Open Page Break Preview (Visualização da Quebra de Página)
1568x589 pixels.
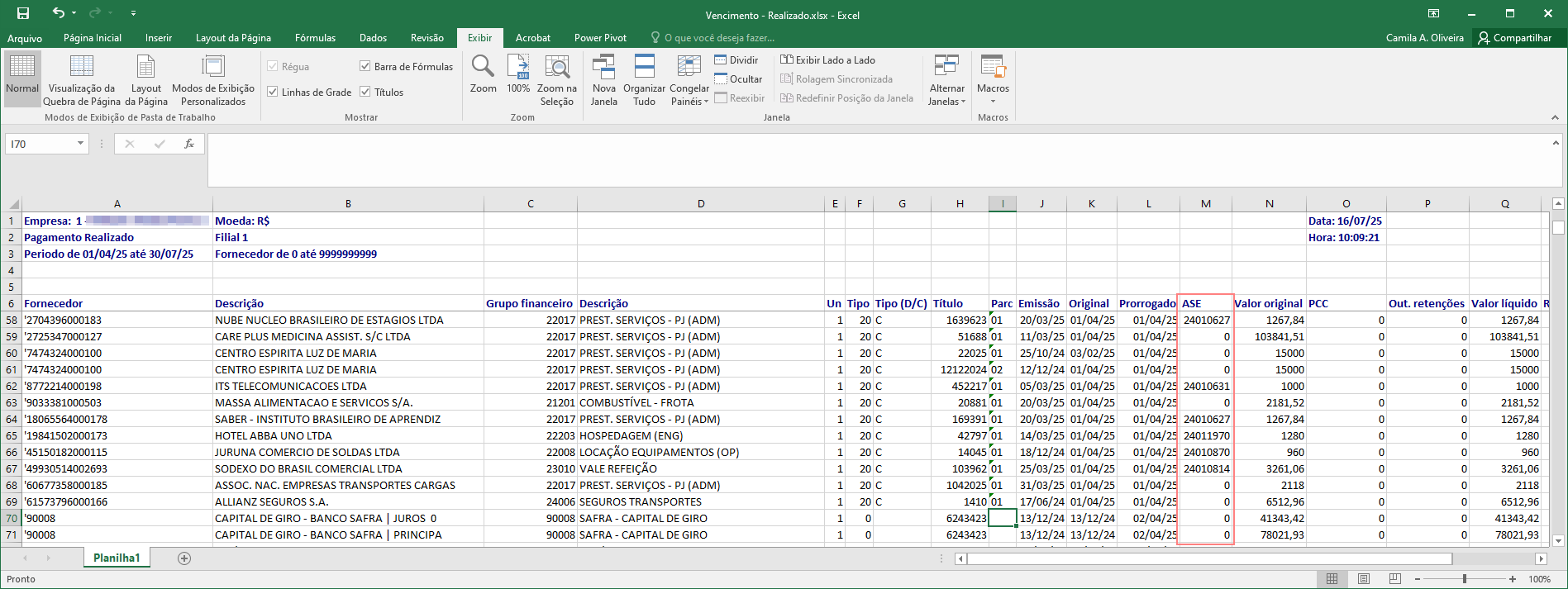(82, 78)
